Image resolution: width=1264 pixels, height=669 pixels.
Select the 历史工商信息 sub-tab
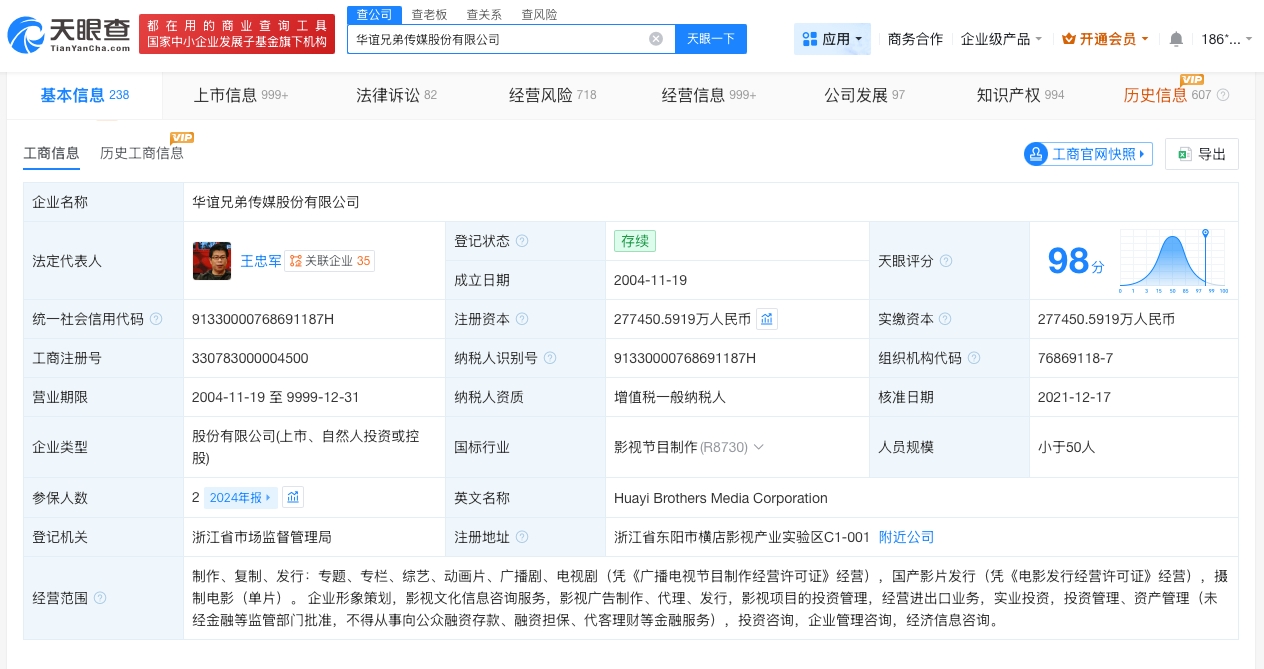[x=142, y=153]
